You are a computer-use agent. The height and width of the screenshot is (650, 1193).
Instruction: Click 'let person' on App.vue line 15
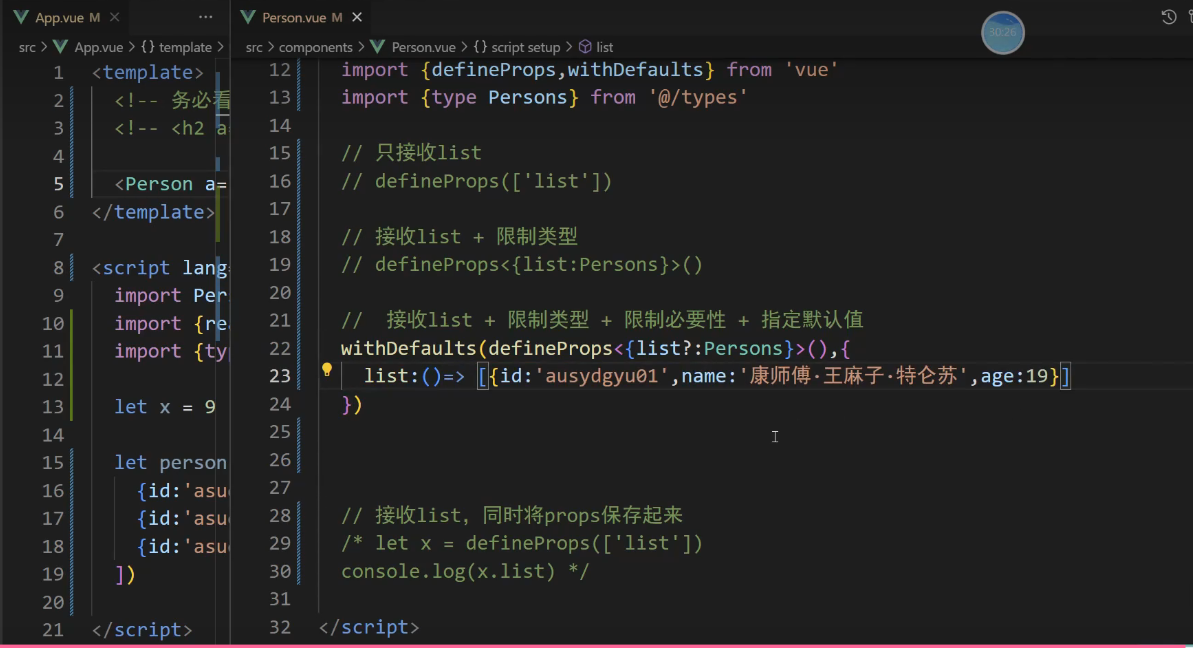click(170, 463)
